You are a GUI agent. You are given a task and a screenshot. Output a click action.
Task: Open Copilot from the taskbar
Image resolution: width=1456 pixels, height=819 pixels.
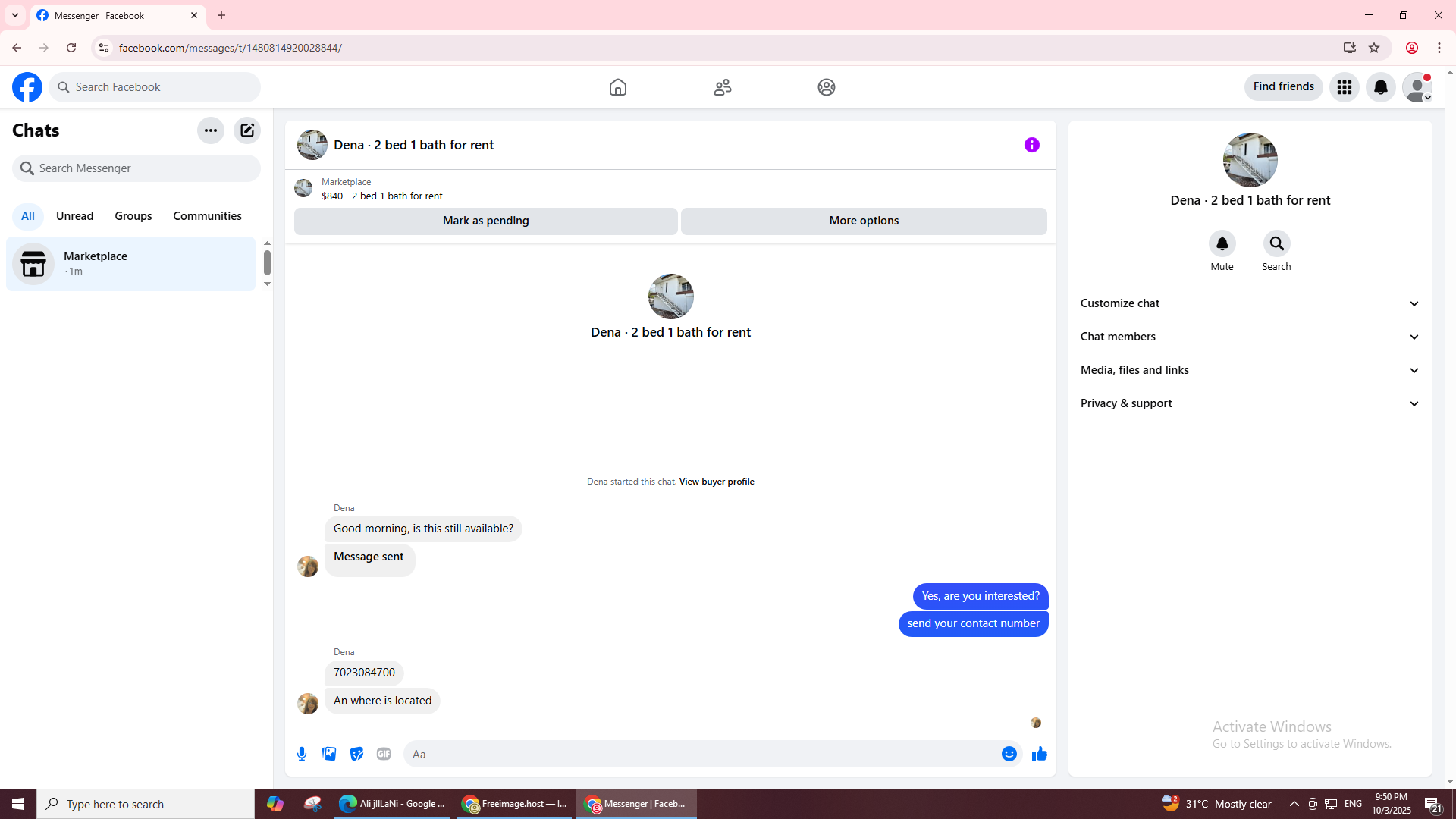click(x=275, y=804)
